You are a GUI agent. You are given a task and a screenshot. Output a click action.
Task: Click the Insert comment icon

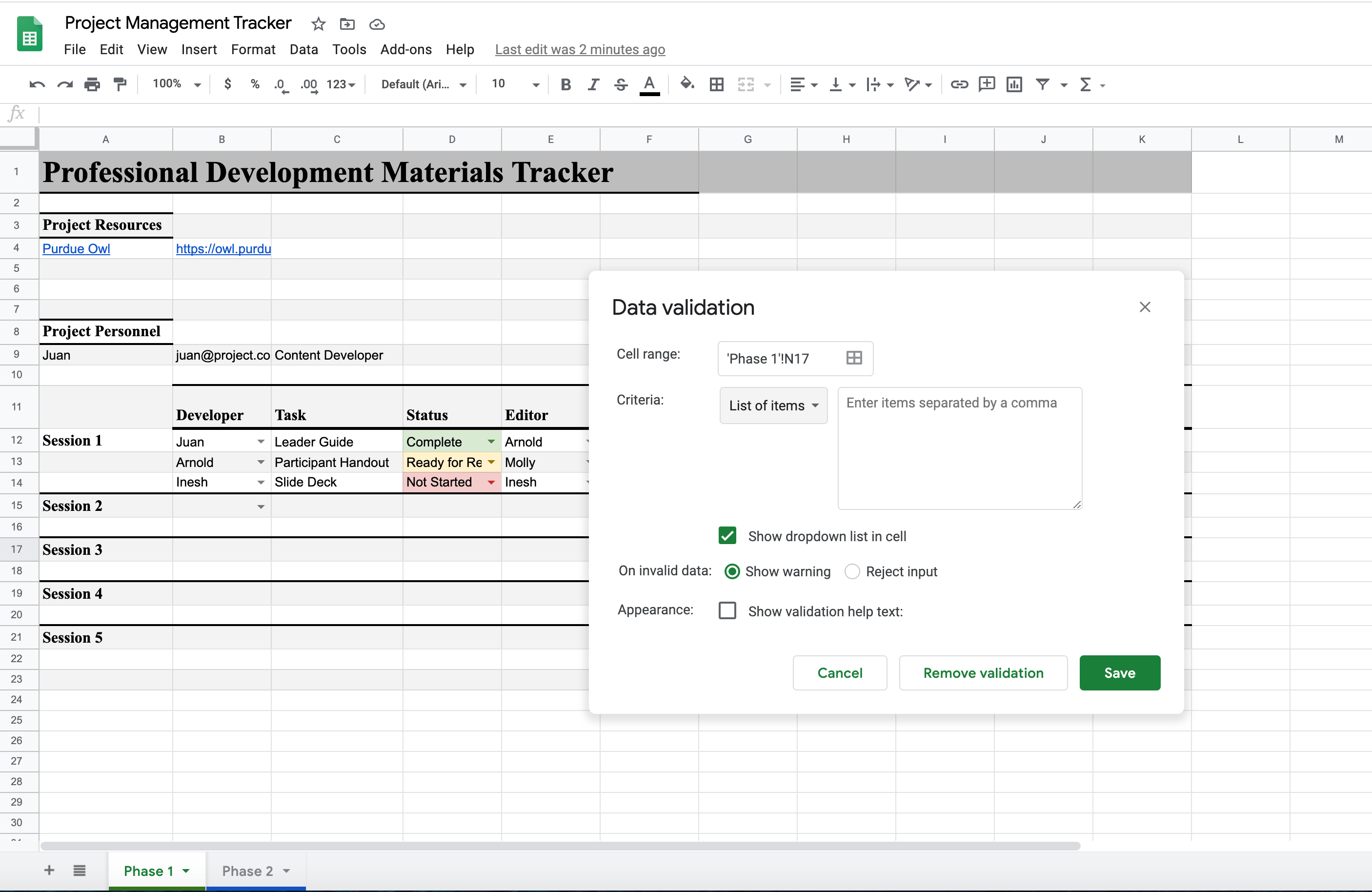coord(987,84)
